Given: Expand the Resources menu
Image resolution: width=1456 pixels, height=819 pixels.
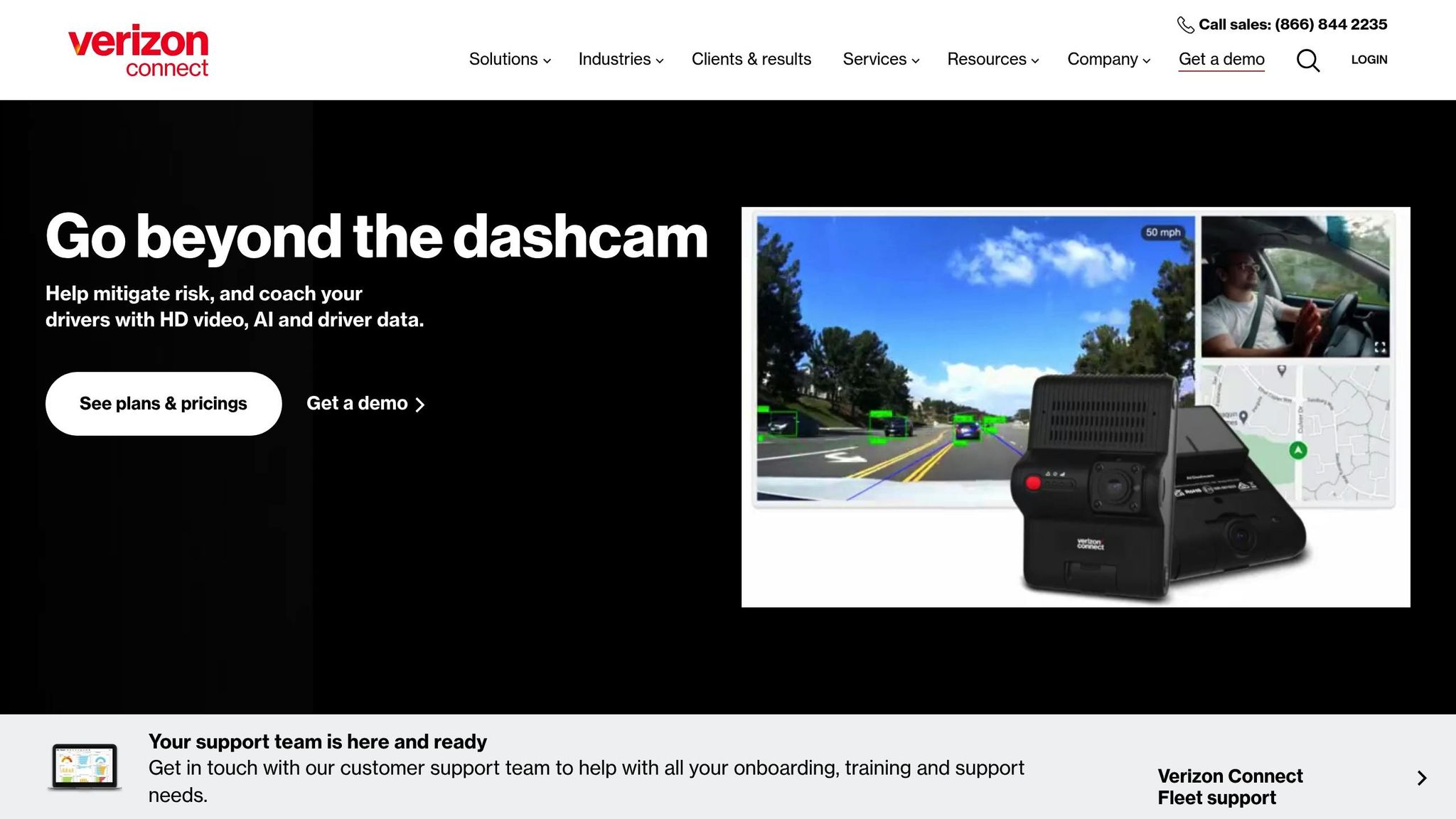Looking at the screenshot, I should [992, 60].
